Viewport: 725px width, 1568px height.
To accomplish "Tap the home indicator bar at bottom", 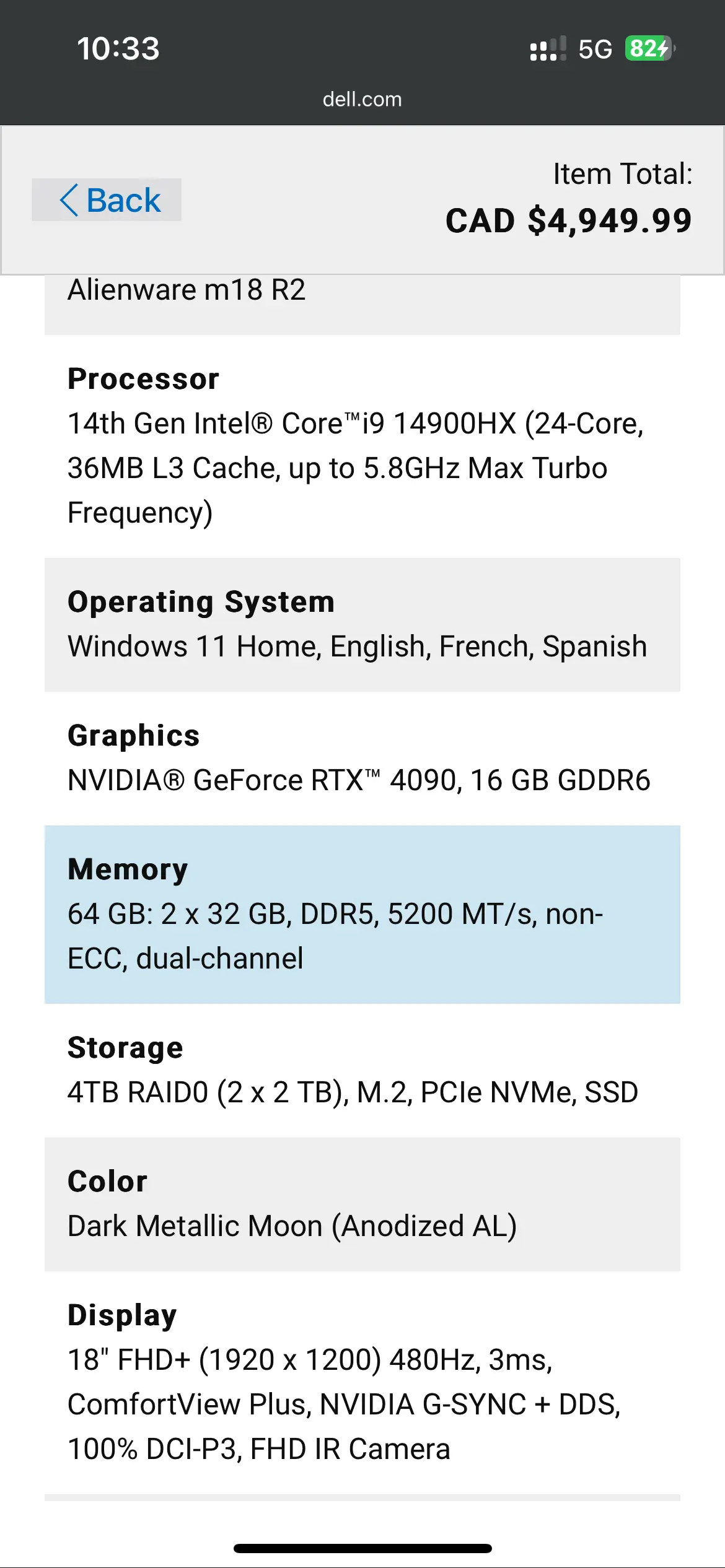I will coord(362,1548).
